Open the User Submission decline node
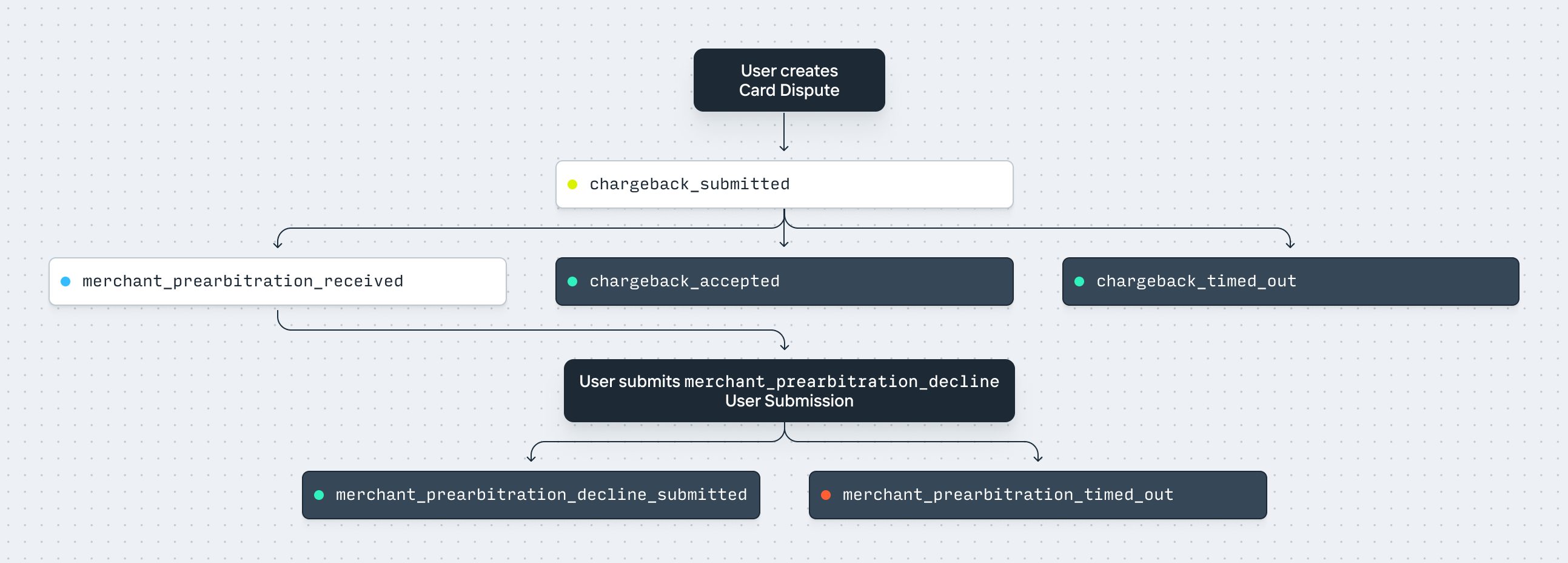The height and width of the screenshot is (563, 1568). coord(789,391)
